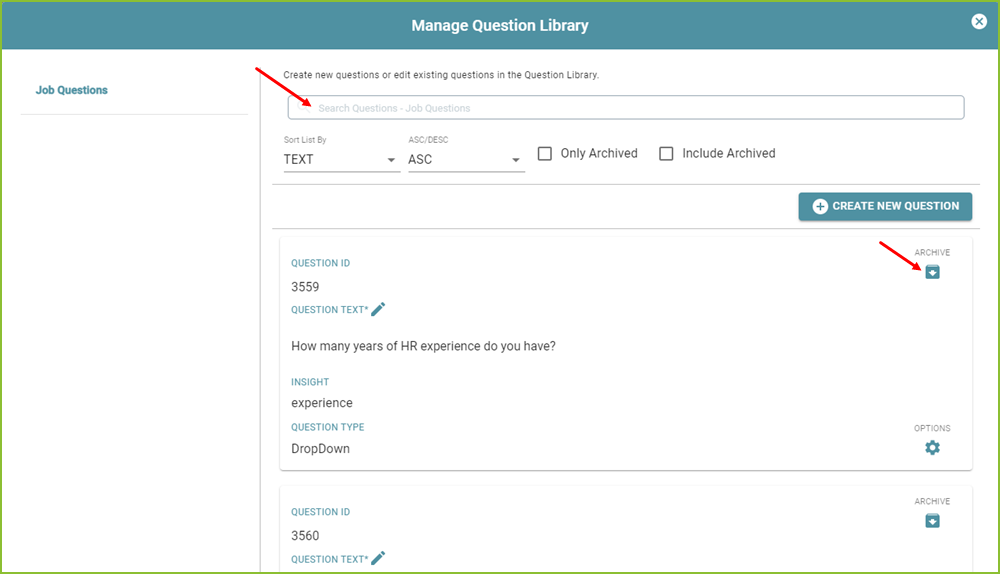Click the 'Manage Question Library' title
1000x574 pixels.
(x=500, y=26)
